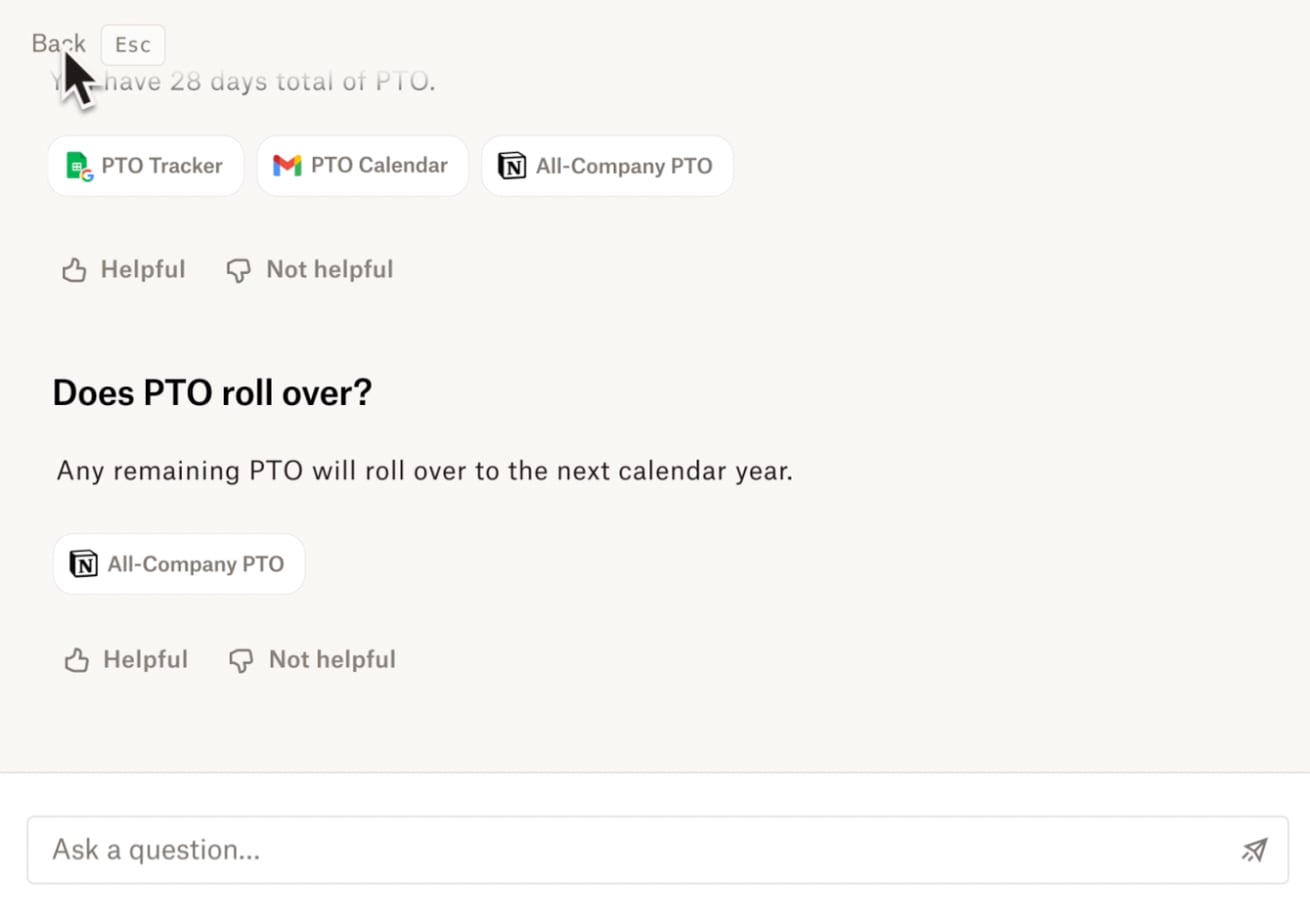Click the Gmail icon on PTO Calendar chip
This screenshot has height=904, width=1310.
(287, 166)
